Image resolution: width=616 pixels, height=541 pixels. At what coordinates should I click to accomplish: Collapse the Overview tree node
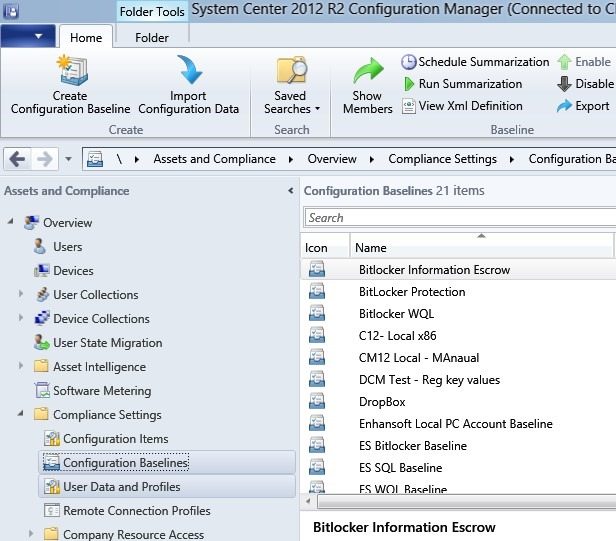11,222
